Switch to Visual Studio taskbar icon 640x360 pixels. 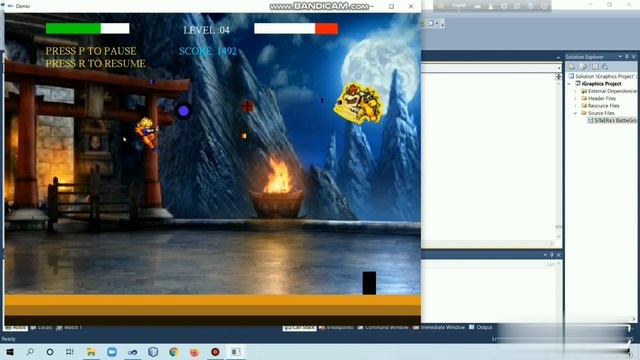(133, 351)
